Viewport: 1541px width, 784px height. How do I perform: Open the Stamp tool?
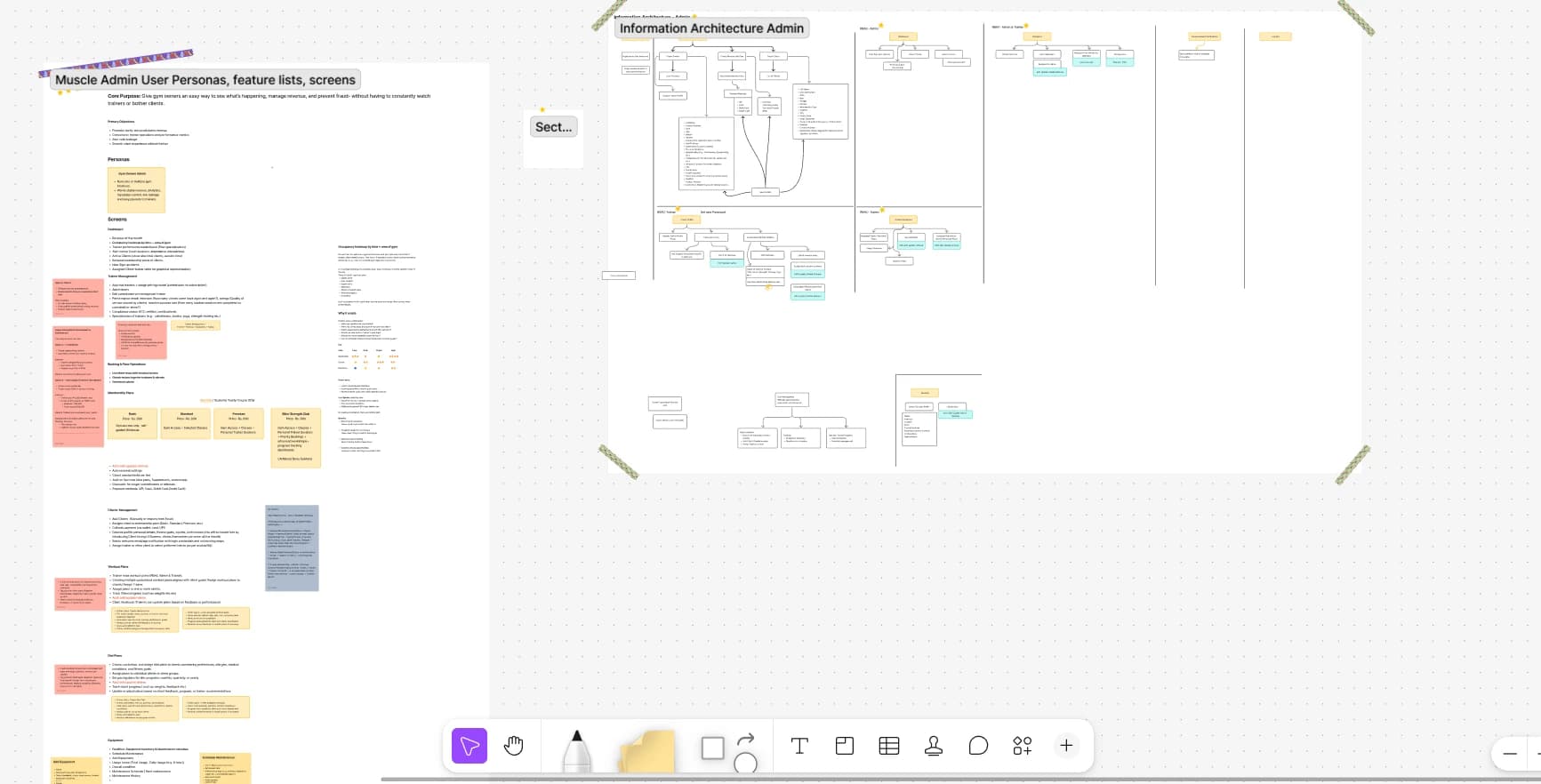[934, 746]
